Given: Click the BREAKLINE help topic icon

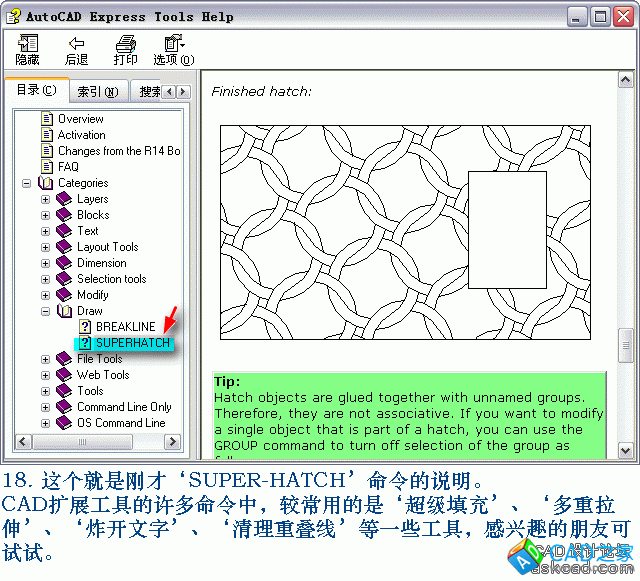Looking at the screenshot, I should click(x=86, y=327).
